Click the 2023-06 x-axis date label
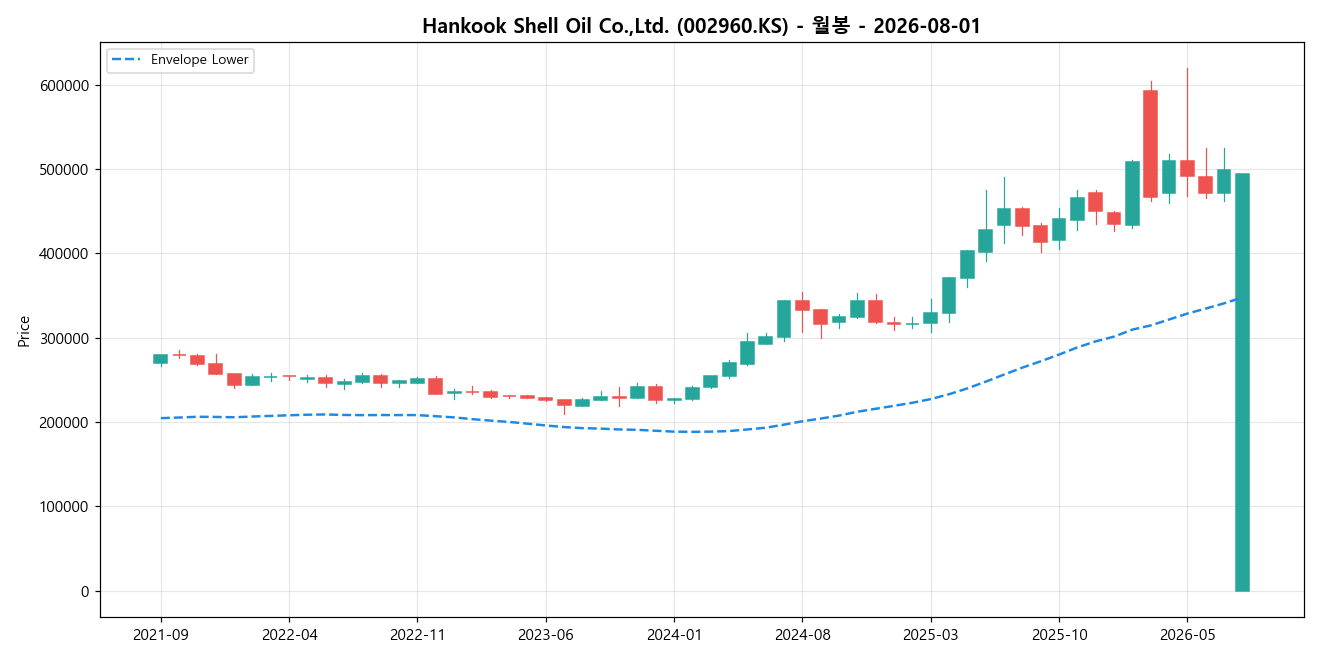 (546, 635)
